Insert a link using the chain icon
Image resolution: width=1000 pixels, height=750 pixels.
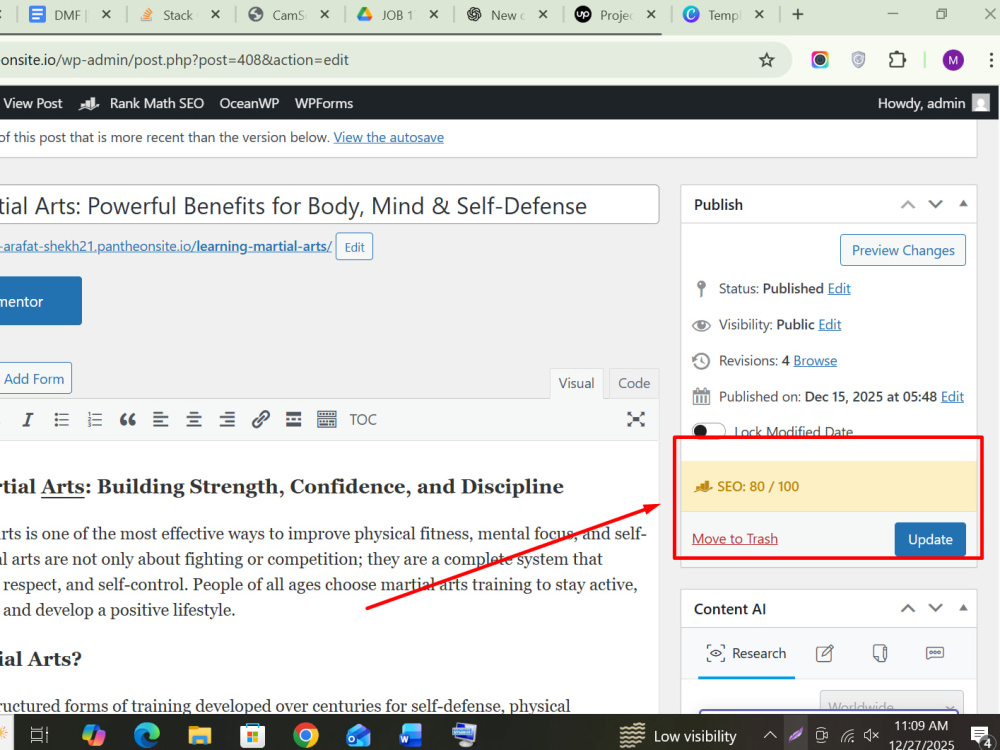[x=260, y=420]
